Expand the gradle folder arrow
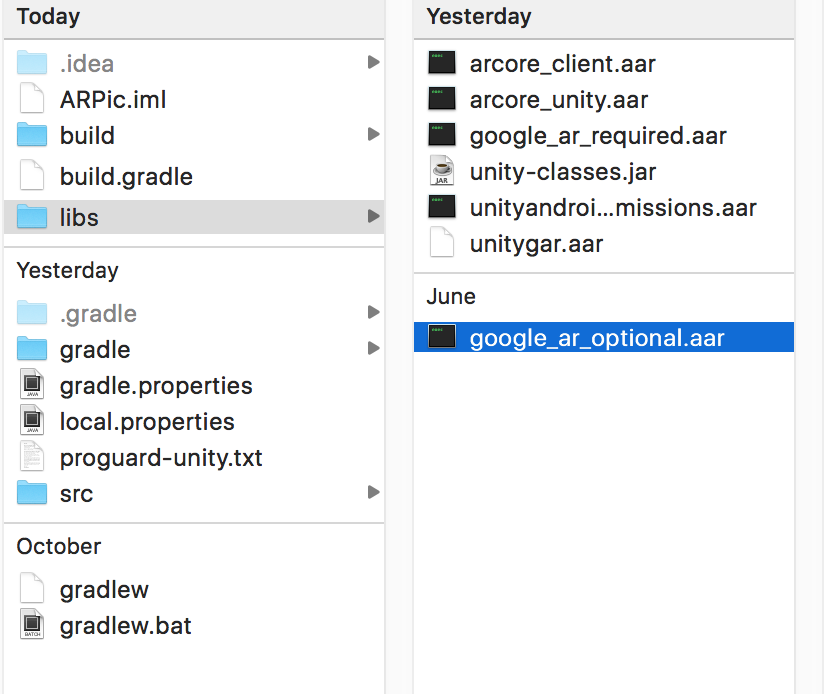The image size is (828, 694). (373, 349)
